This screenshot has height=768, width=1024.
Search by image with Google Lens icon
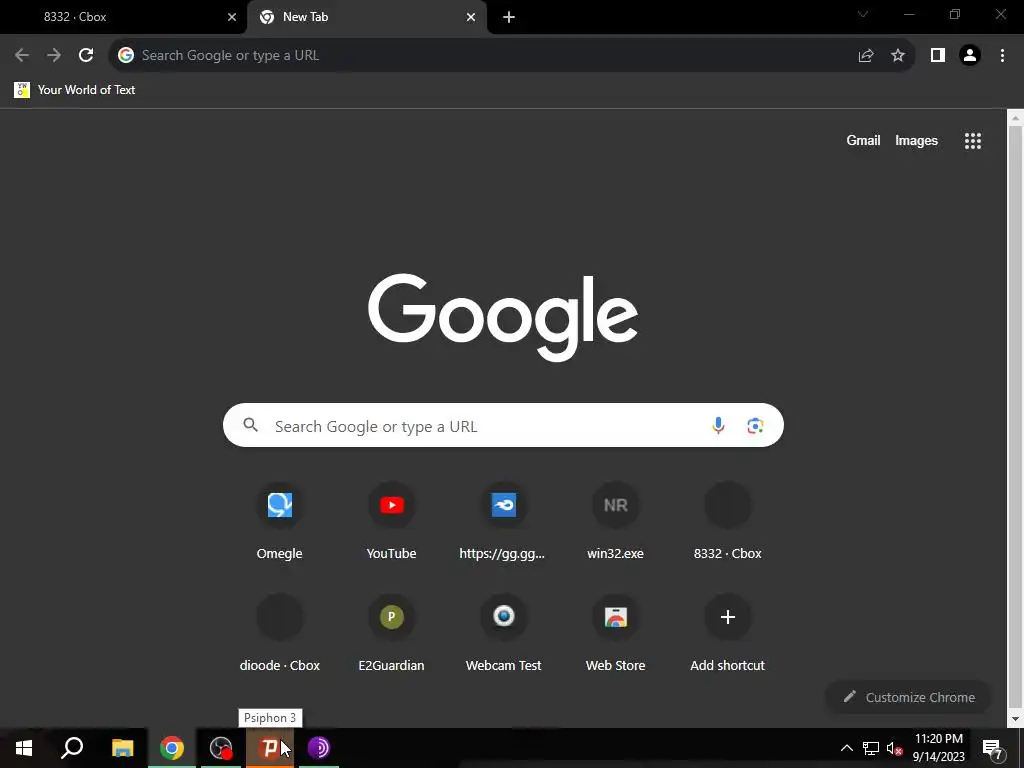pos(755,426)
